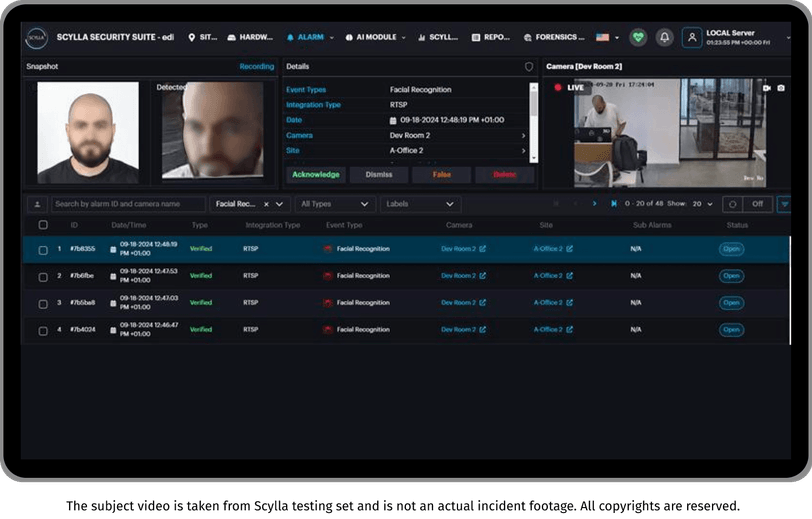812x519 pixels.
Task: Click the Acknowledge button
Action: click(x=316, y=175)
